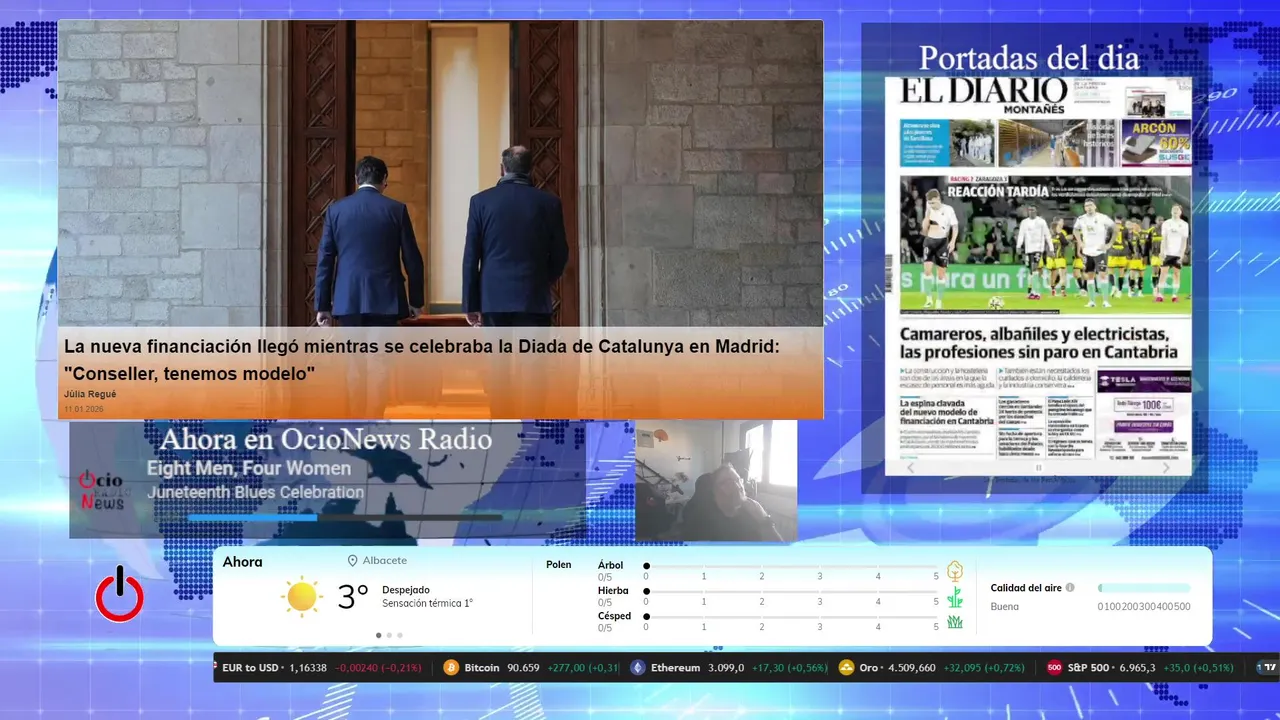Image resolution: width=1280 pixels, height=720 pixels.
Task: Click the EUR to USD rate 1,16338
Action: pos(308,668)
